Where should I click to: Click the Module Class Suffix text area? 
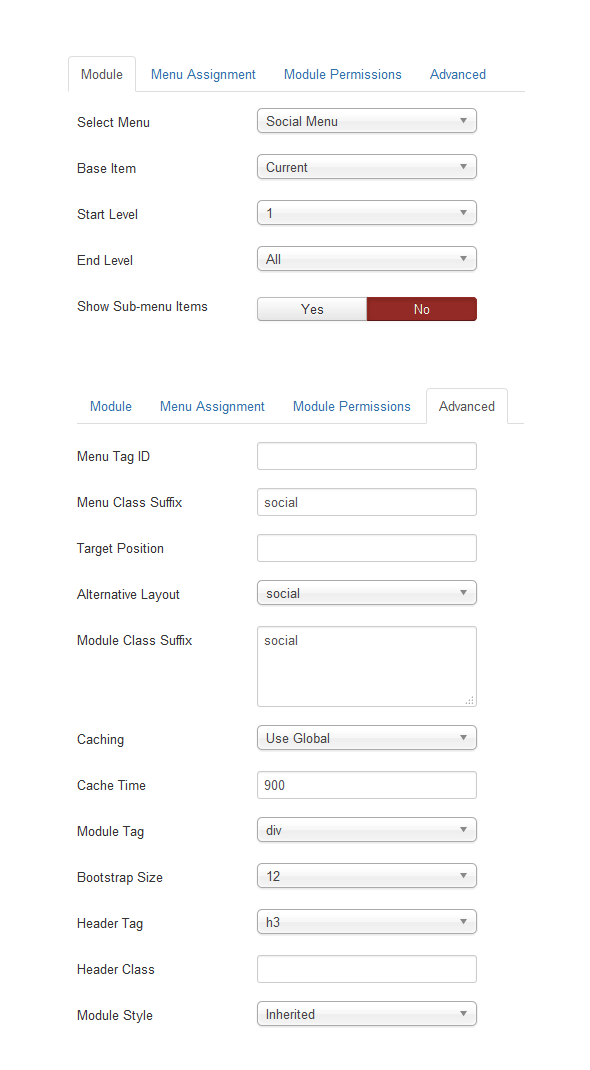367,667
